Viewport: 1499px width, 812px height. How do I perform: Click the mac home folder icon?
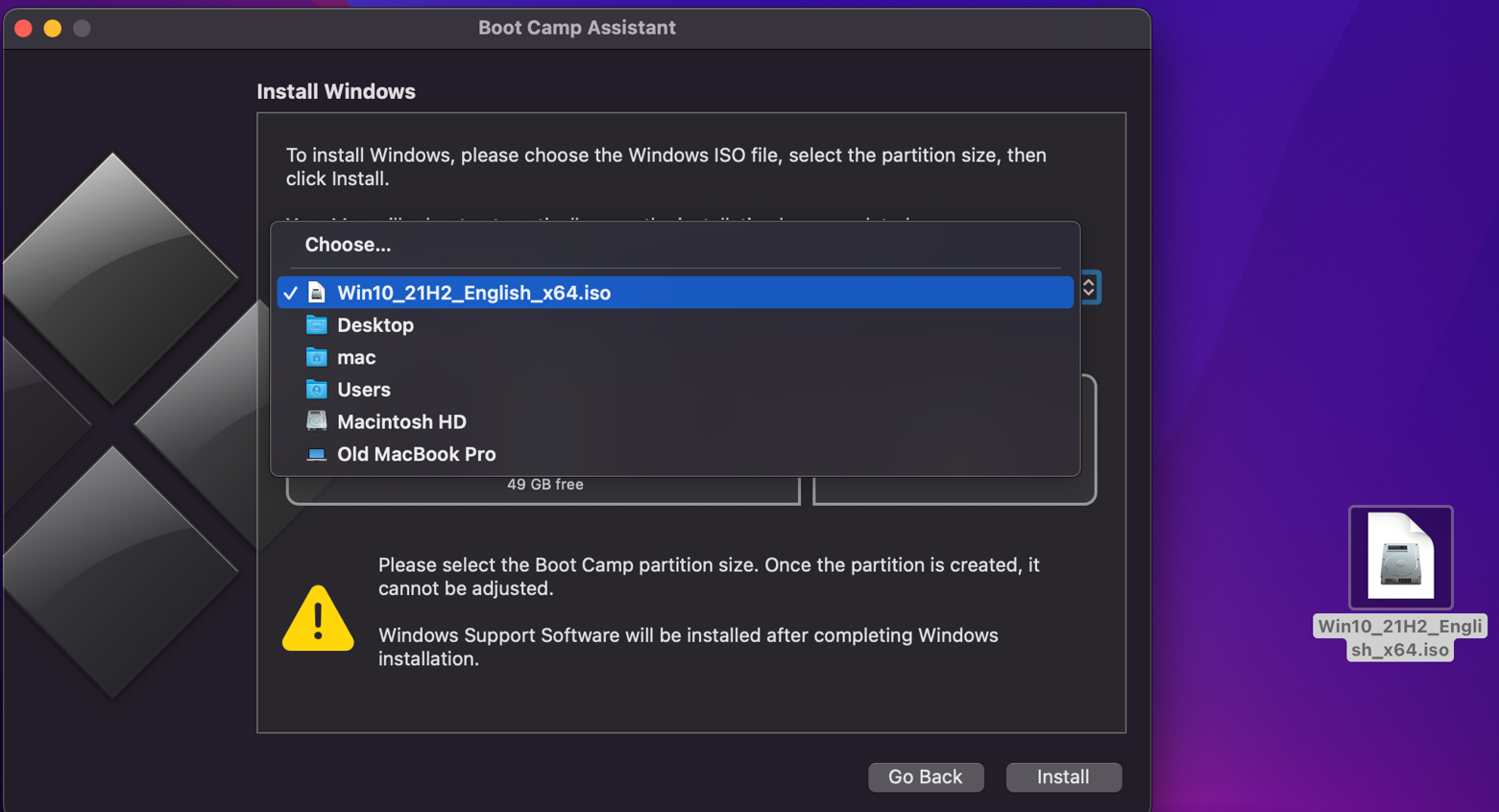(316, 358)
